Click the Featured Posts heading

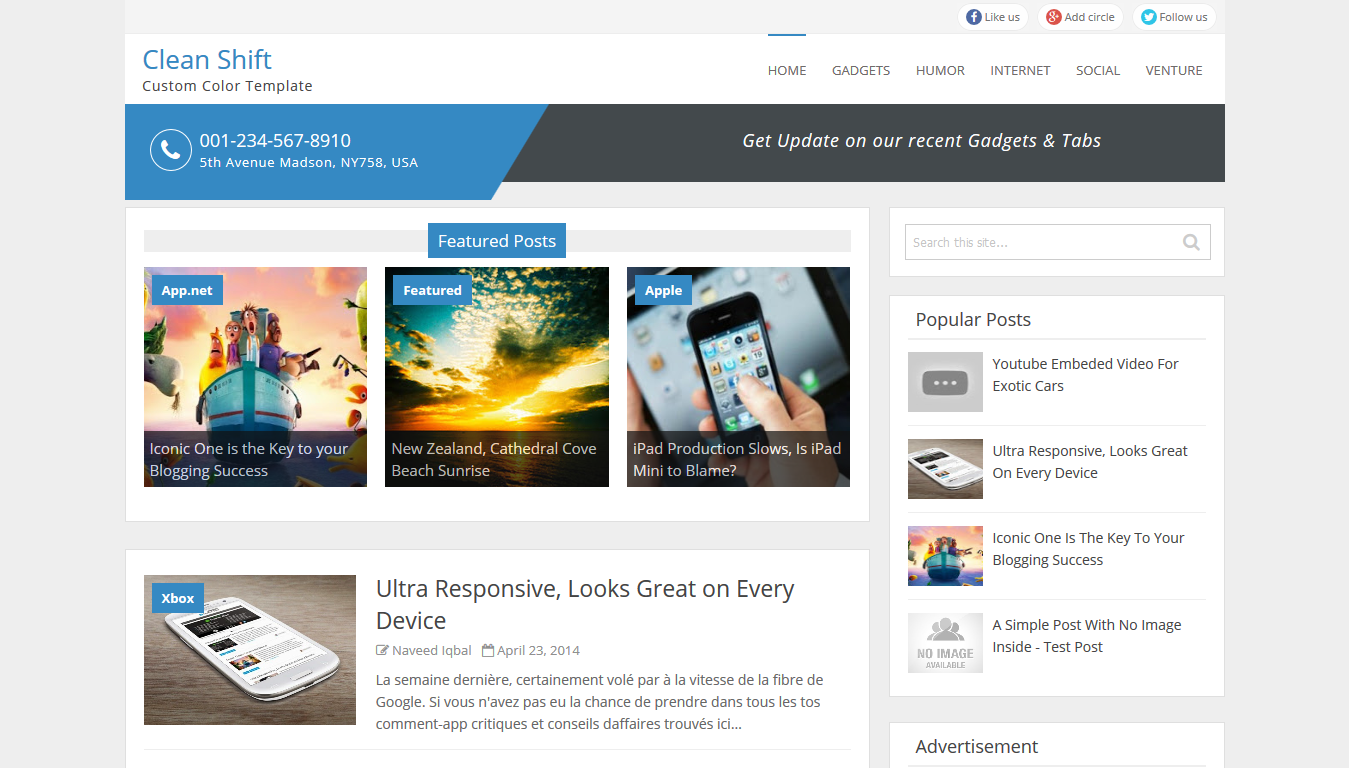click(497, 241)
